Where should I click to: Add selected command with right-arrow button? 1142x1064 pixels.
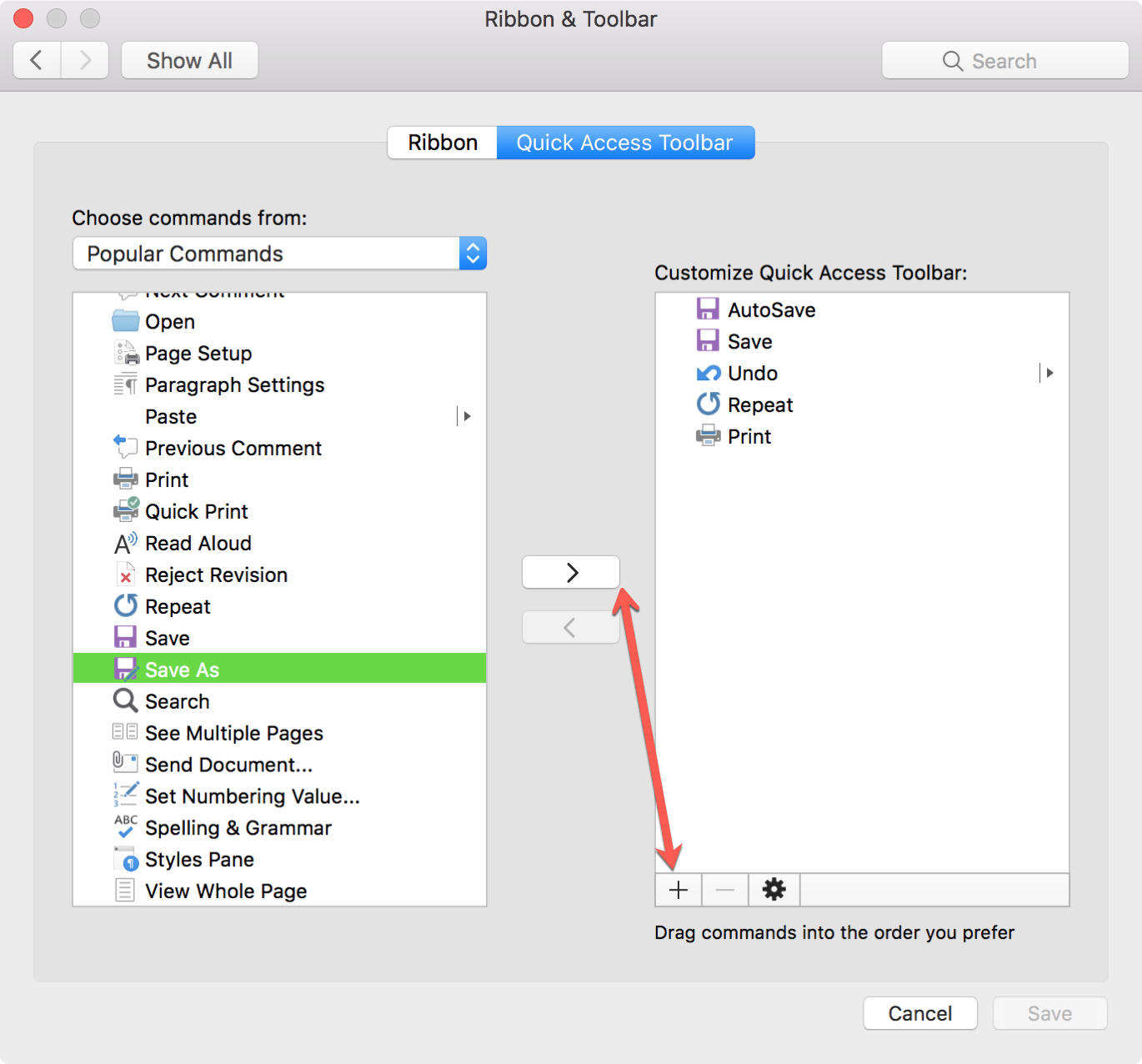571,572
